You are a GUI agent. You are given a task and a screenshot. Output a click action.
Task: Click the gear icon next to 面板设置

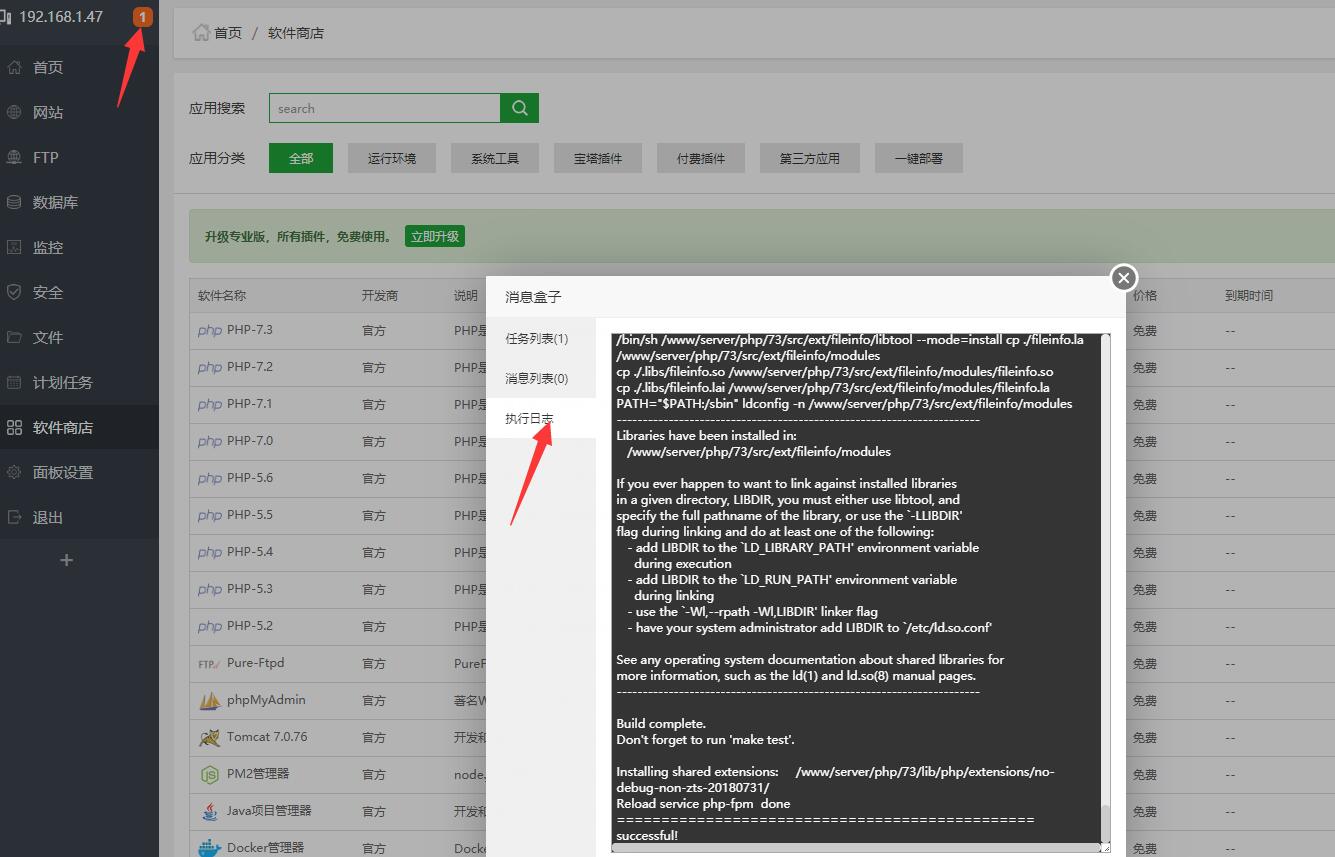[x=14, y=473]
